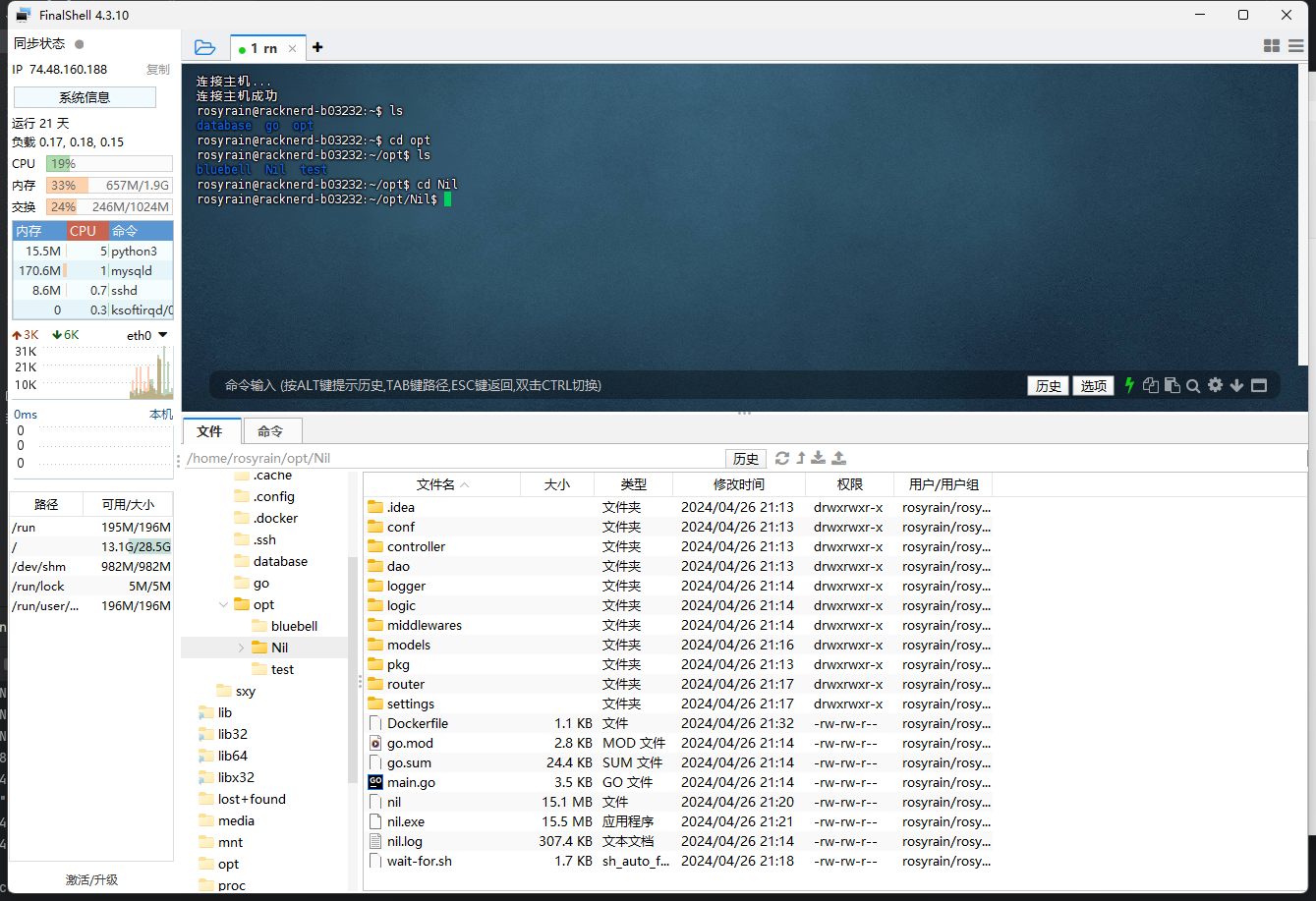Click the terminal scroll-to-bottom arrow icon

(x=1237, y=385)
